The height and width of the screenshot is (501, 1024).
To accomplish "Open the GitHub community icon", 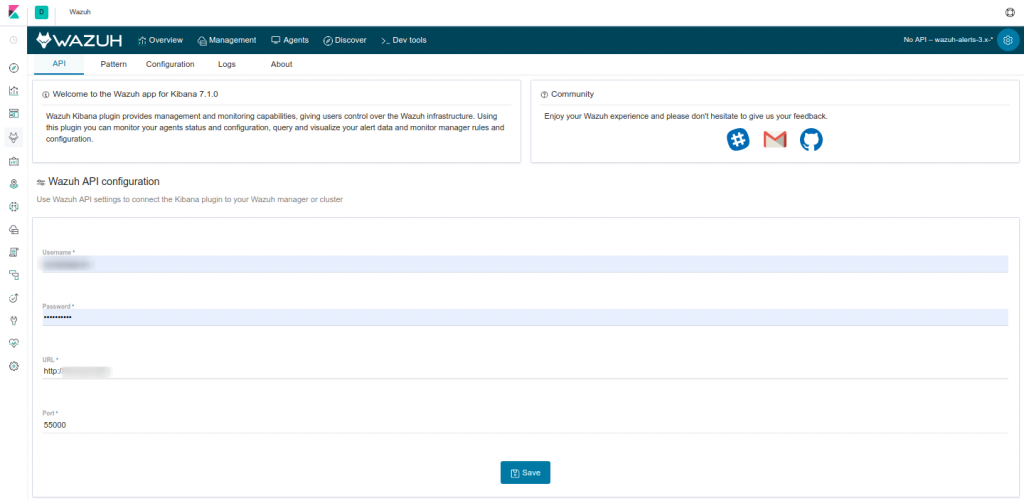I will pyautogui.click(x=811, y=139).
